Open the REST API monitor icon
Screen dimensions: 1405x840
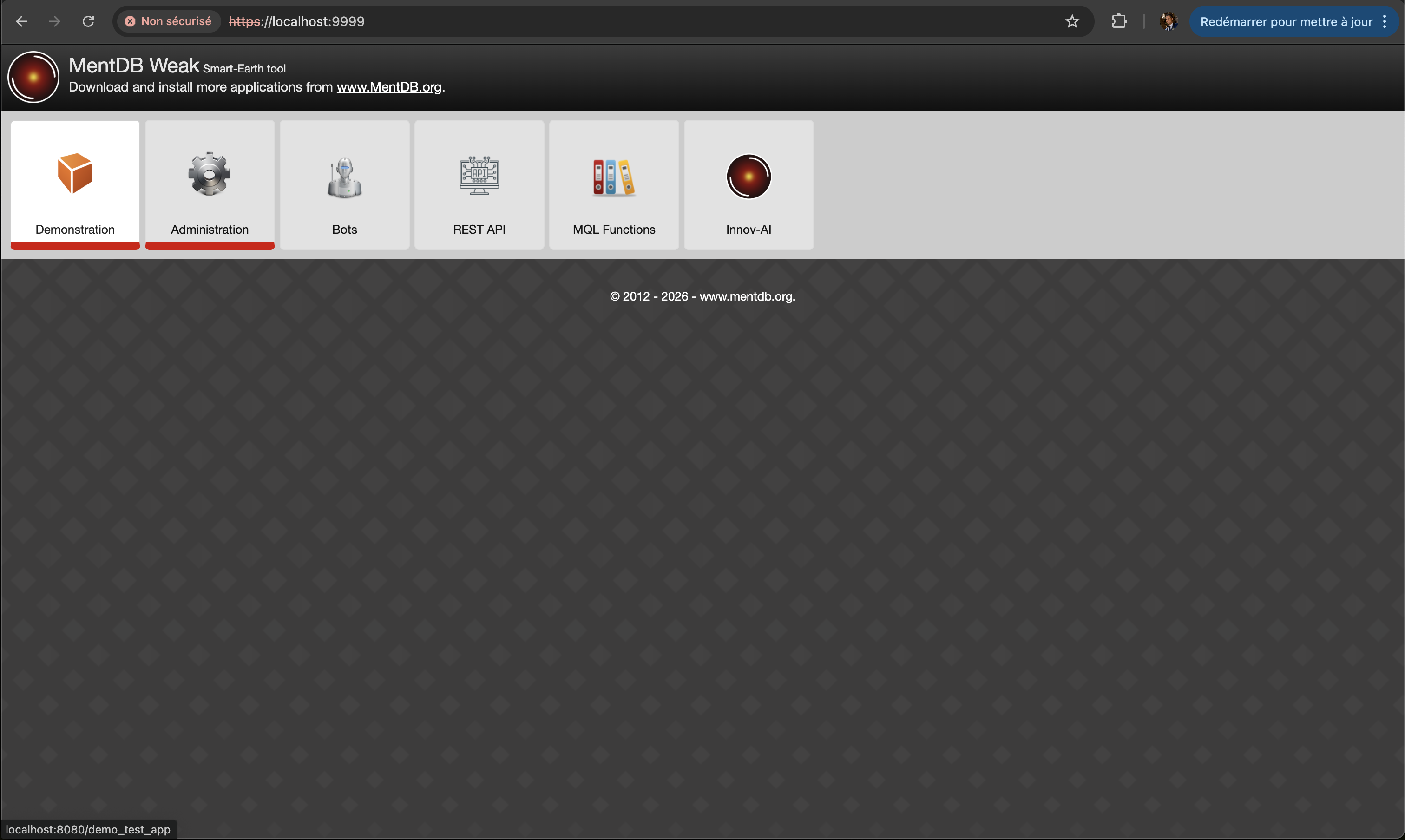(479, 176)
